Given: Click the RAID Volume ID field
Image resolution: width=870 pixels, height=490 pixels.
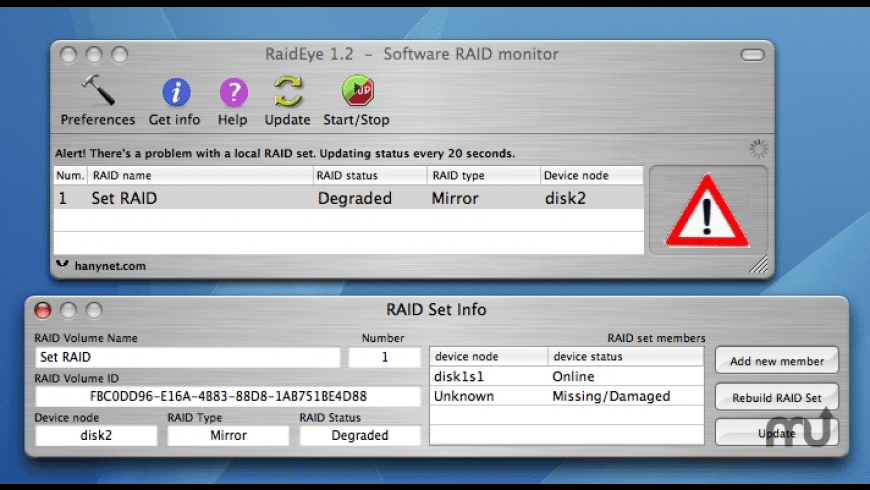Looking at the screenshot, I should point(227,396).
